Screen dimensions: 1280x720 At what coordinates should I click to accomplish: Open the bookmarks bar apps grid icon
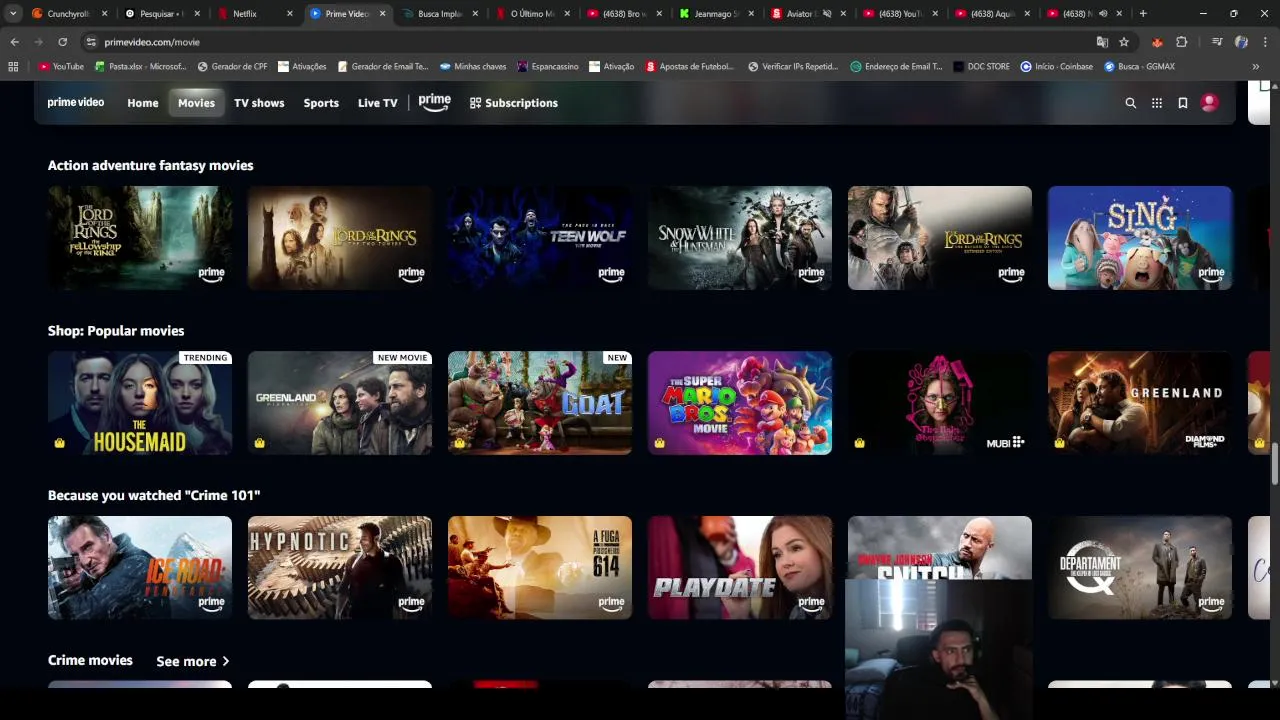[x=13, y=67]
